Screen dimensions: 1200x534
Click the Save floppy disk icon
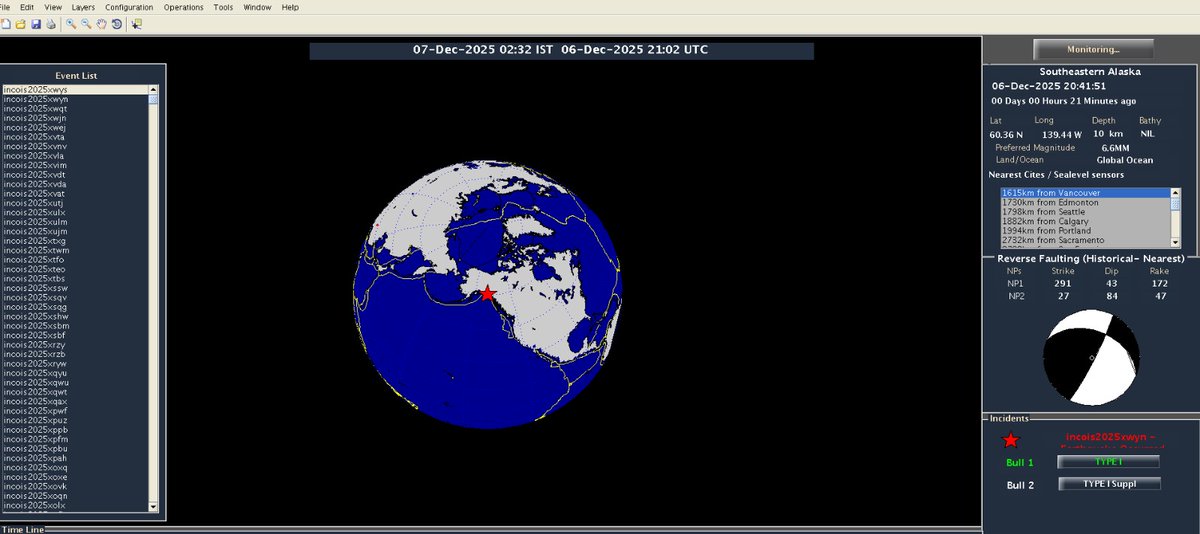[x=36, y=24]
